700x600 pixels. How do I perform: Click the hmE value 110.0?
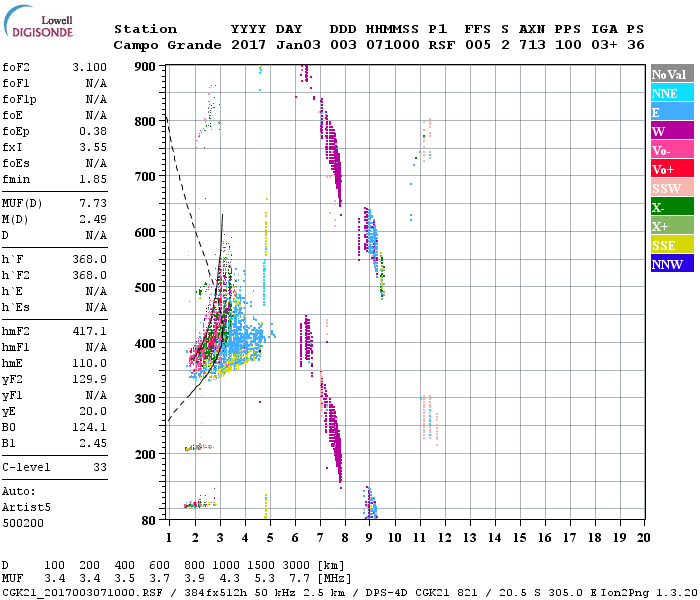[x=89, y=364]
